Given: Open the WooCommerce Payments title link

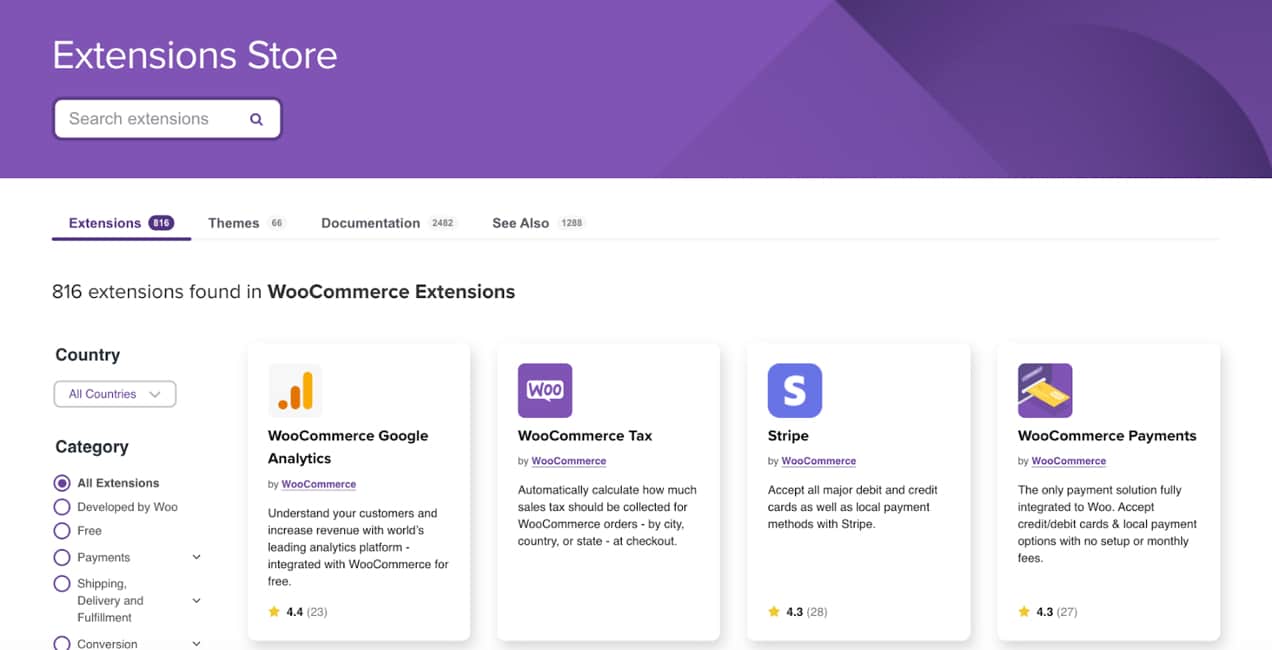Looking at the screenshot, I should pyautogui.click(x=1107, y=436).
